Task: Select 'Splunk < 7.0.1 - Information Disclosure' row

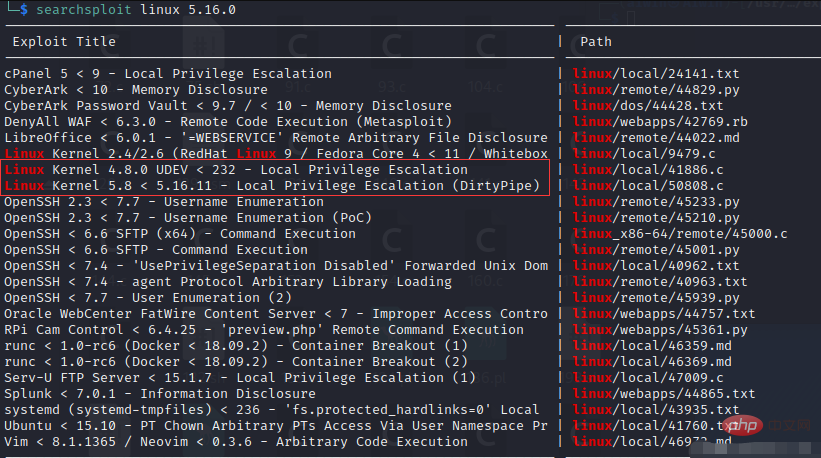Action: pyautogui.click(x=160, y=394)
